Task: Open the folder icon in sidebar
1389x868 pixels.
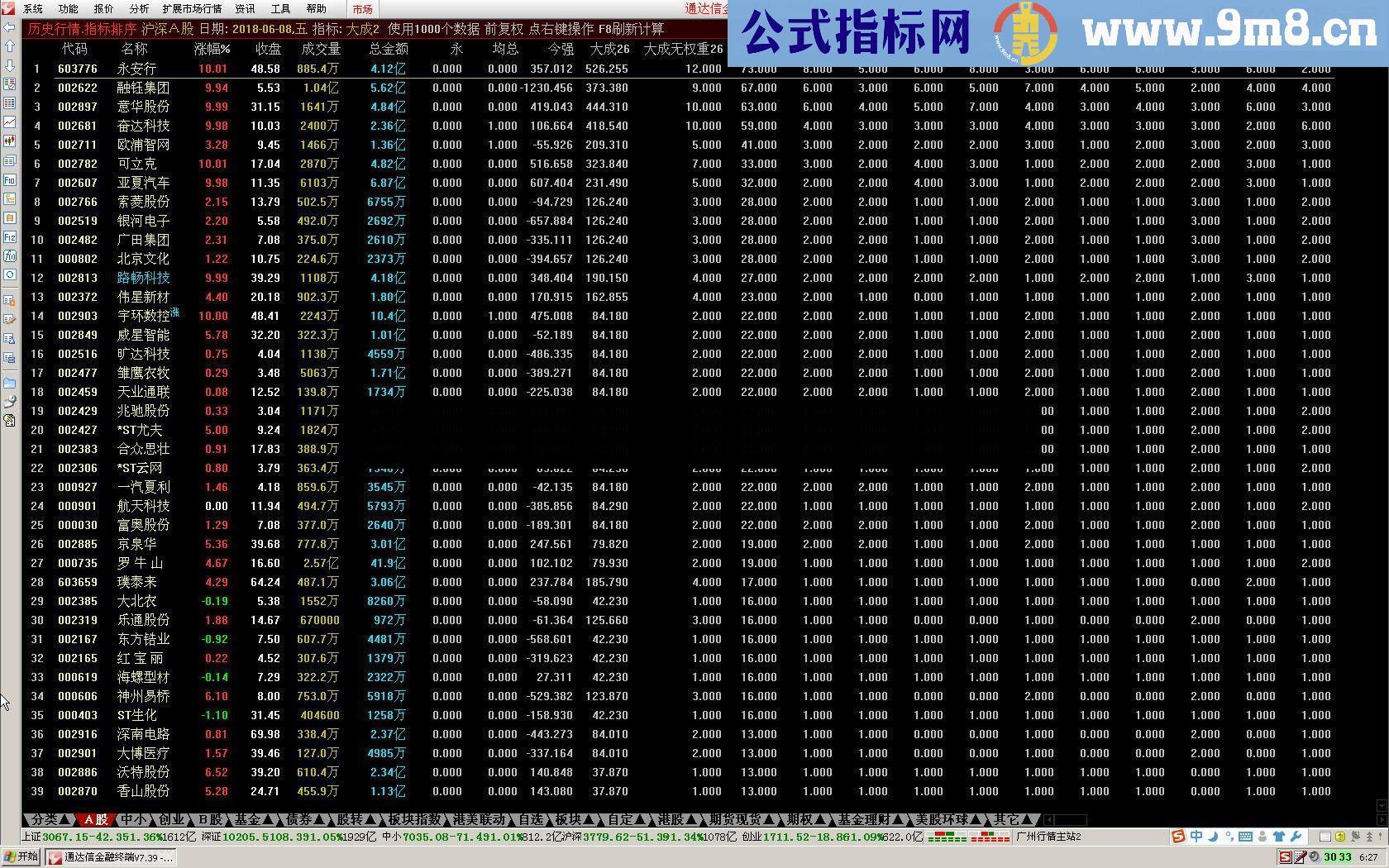Action: [x=10, y=383]
